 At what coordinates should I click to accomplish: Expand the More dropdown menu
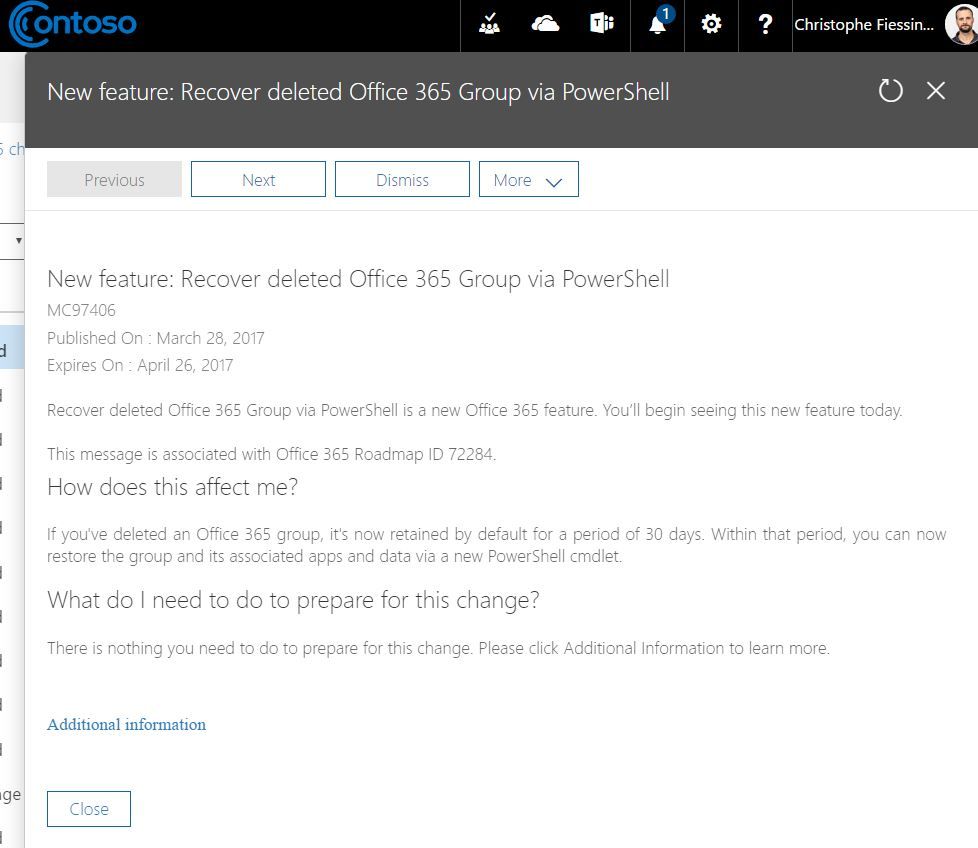(529, 180)
